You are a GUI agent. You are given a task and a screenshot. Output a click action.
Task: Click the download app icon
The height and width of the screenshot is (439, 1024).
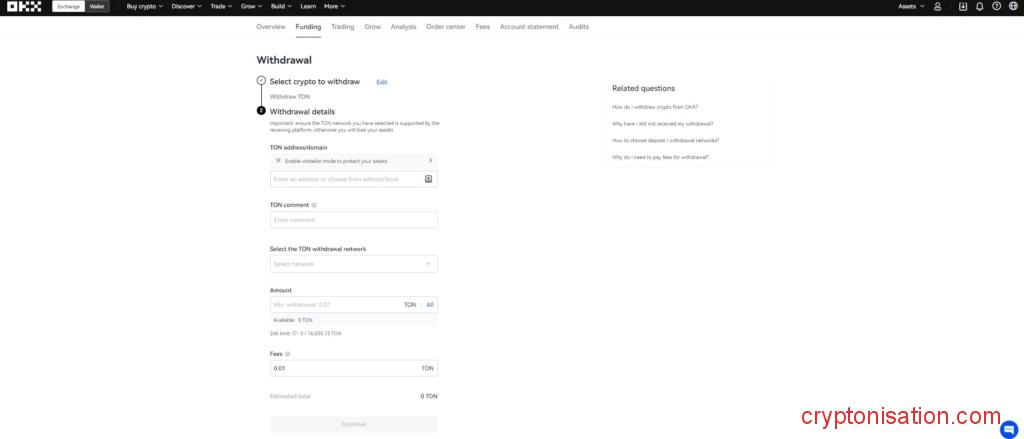coord(963,6)
